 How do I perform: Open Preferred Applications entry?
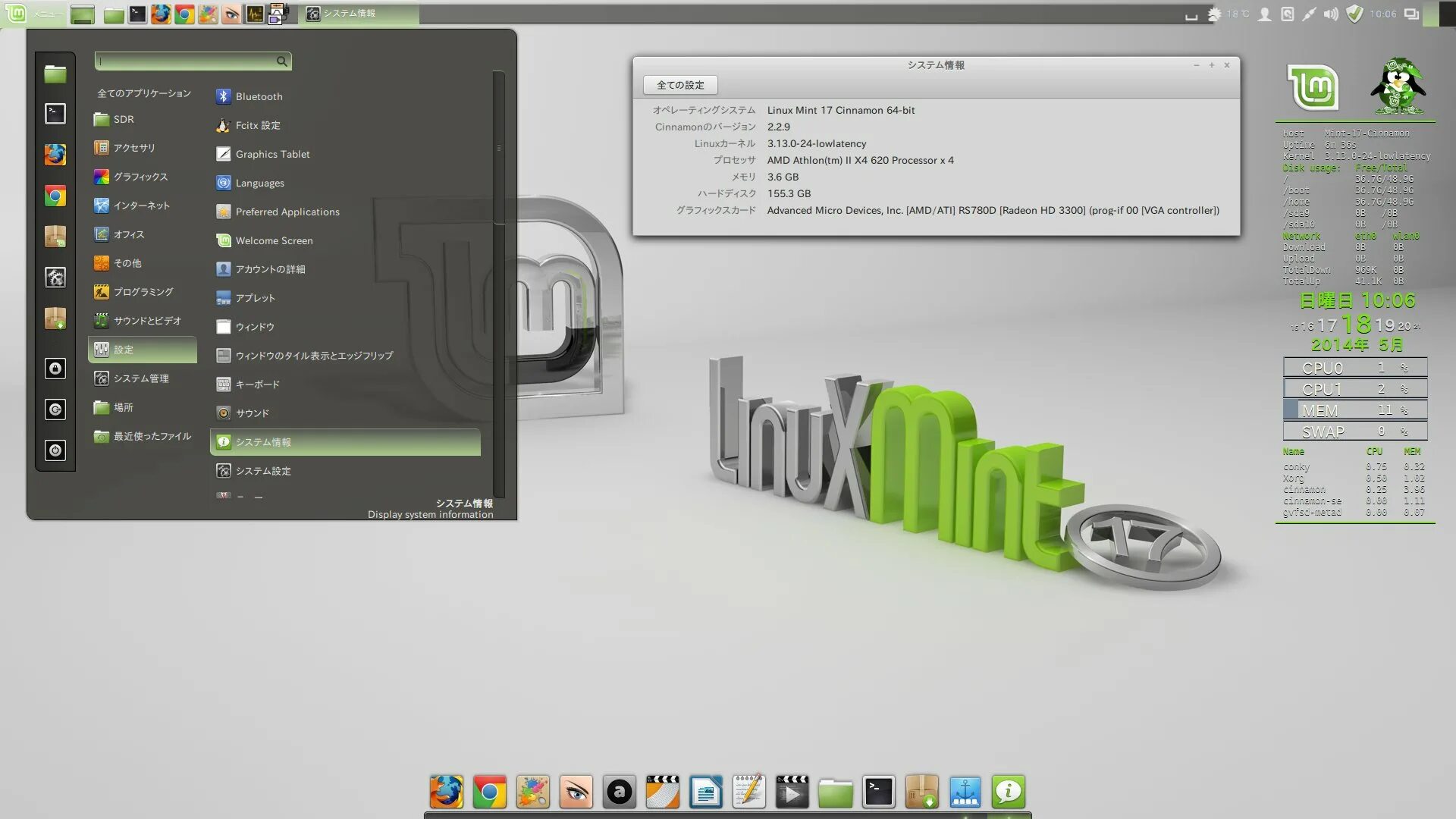click(287, 212)
